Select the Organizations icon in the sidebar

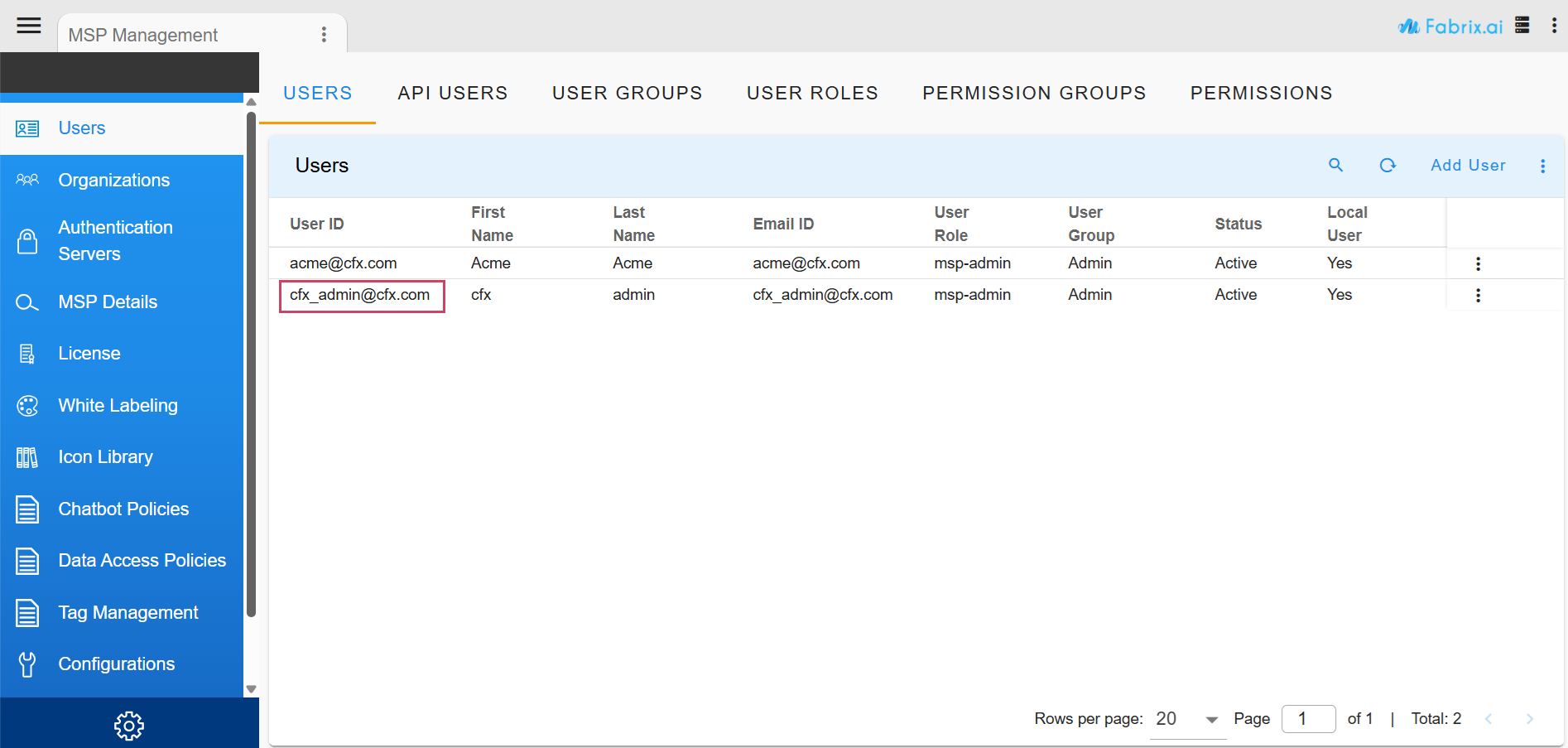tap(27, 180)
